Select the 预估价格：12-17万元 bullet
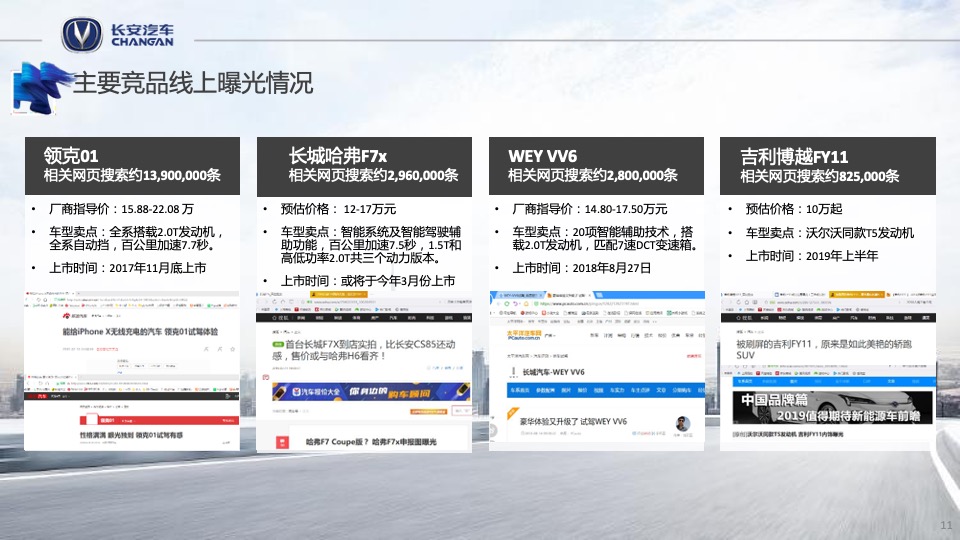The width and height of the screenshot is (960, 540). pos(338,209)
